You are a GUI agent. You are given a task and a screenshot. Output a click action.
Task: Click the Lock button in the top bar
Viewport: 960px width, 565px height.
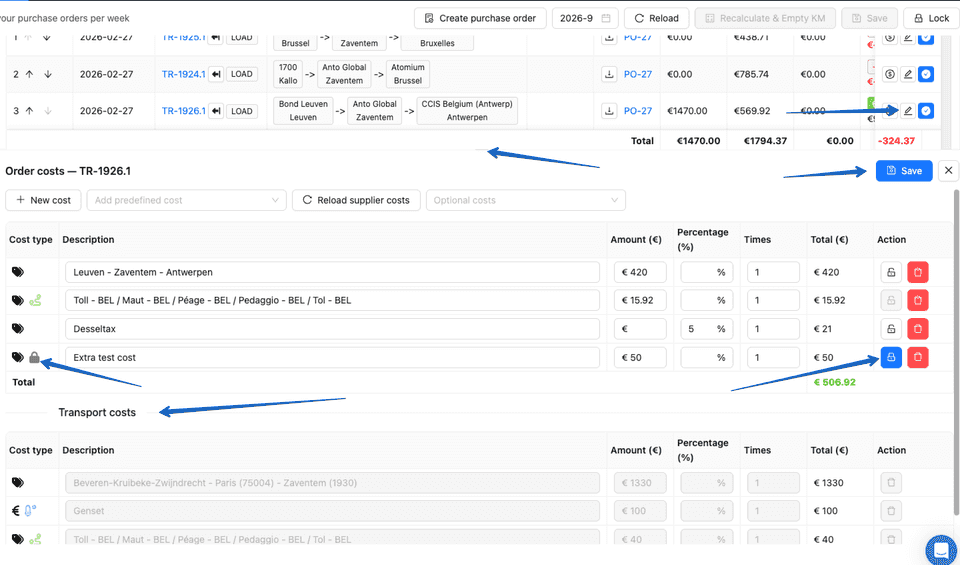[x=931, y=18]
